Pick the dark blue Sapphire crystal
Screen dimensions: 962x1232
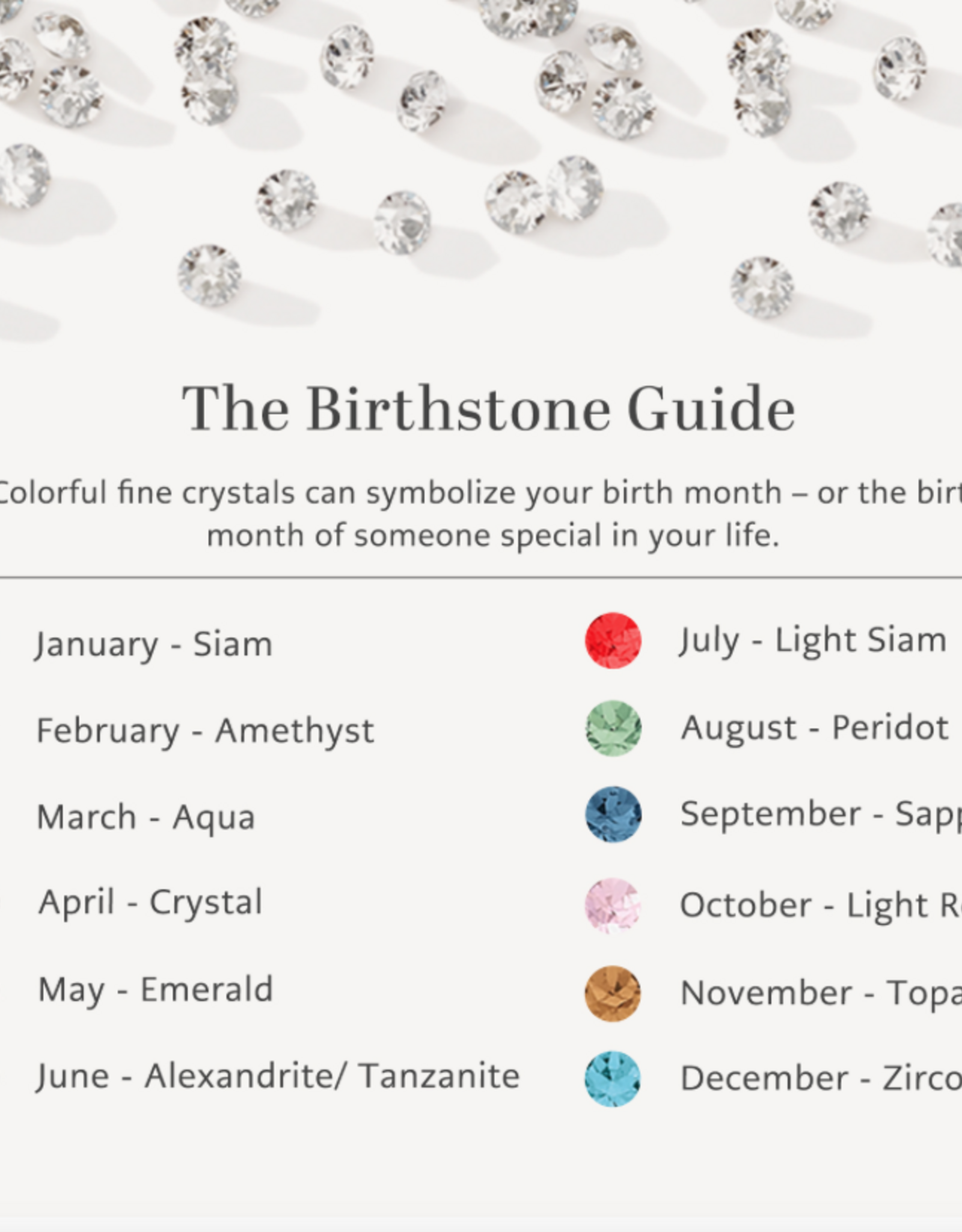pyautogui.click(x=613, y=814)
